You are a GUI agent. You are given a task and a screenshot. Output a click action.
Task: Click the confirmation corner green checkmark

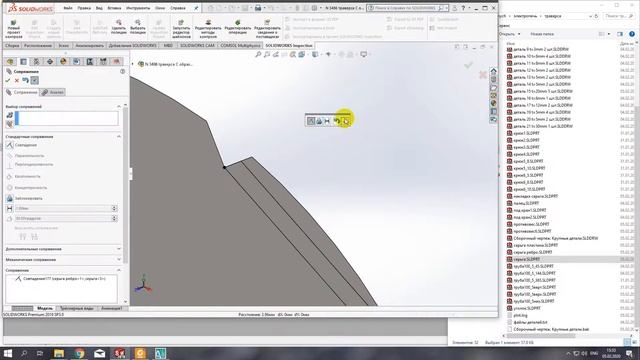tap(469, 65)
